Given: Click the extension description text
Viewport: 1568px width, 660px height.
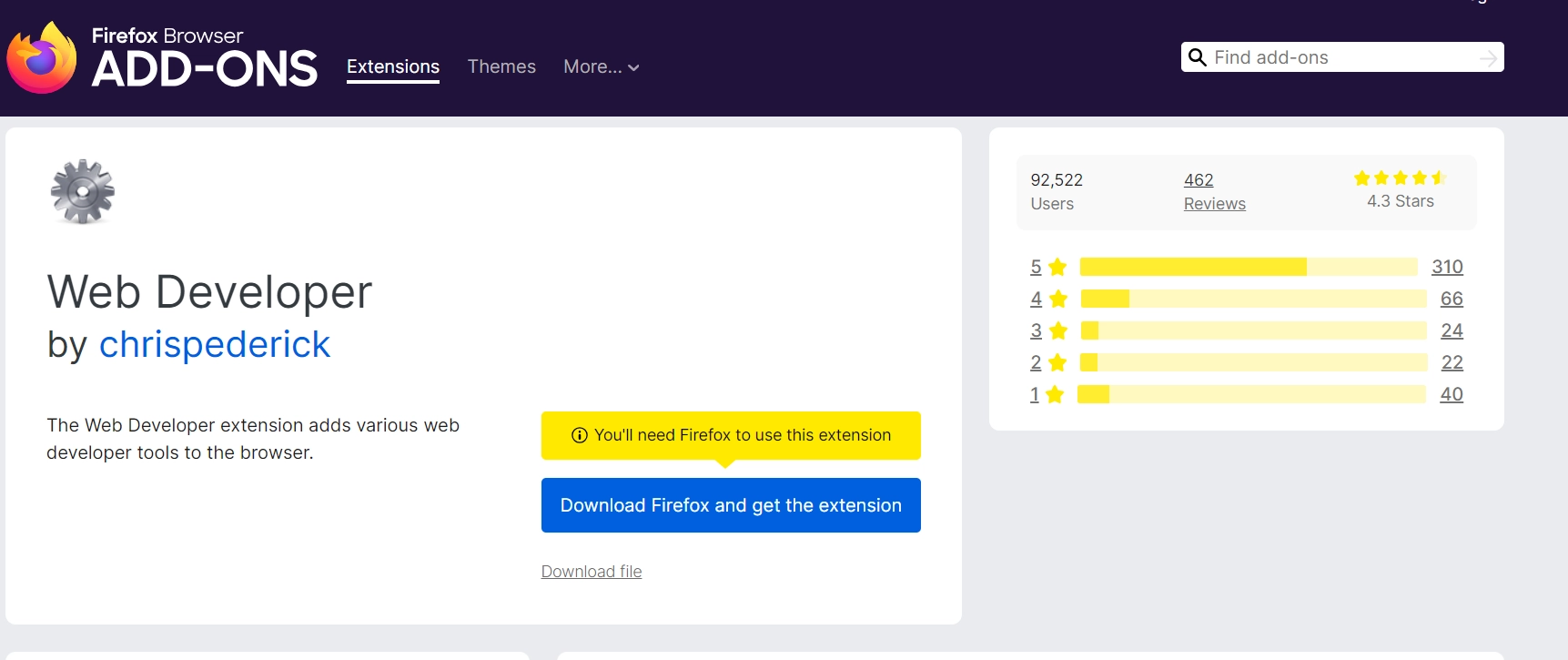Looking at the screenshot, I should pos(253,439).
